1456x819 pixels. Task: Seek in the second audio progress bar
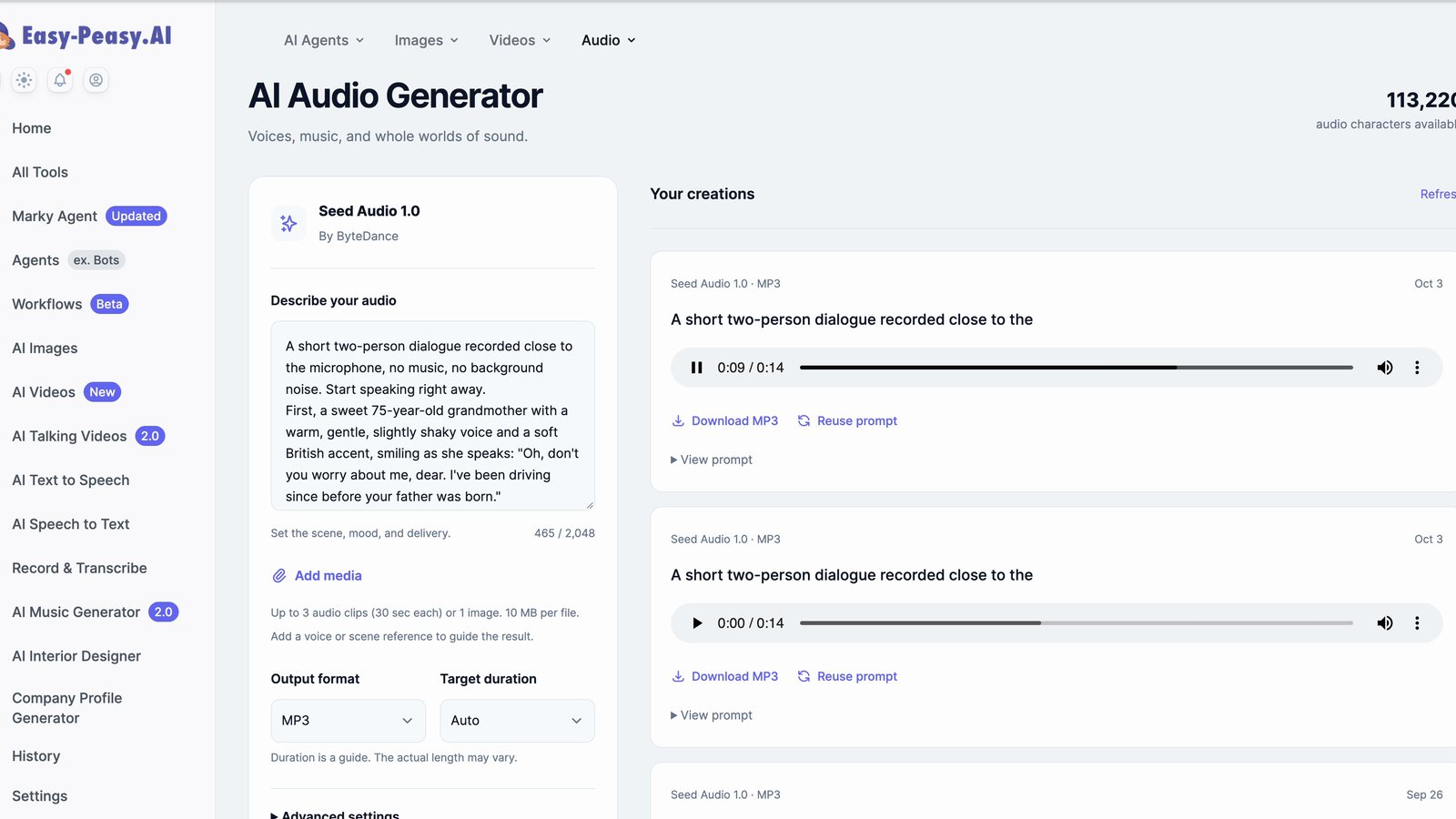[x=1077, y=623]
